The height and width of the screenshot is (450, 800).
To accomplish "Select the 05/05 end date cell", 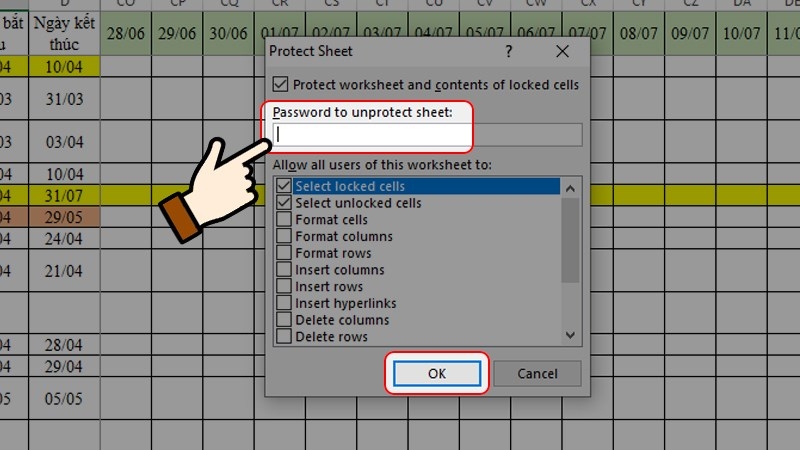I will [x=64, y=398].
